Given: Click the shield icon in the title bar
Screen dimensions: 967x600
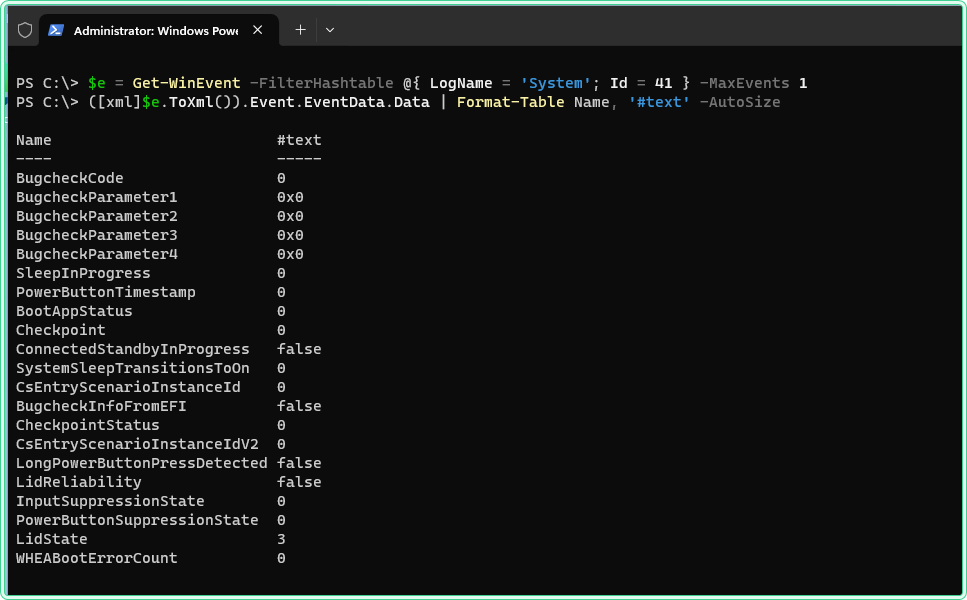Looking at the screenshot, I should pyautogui.click(x=25, y=30).
